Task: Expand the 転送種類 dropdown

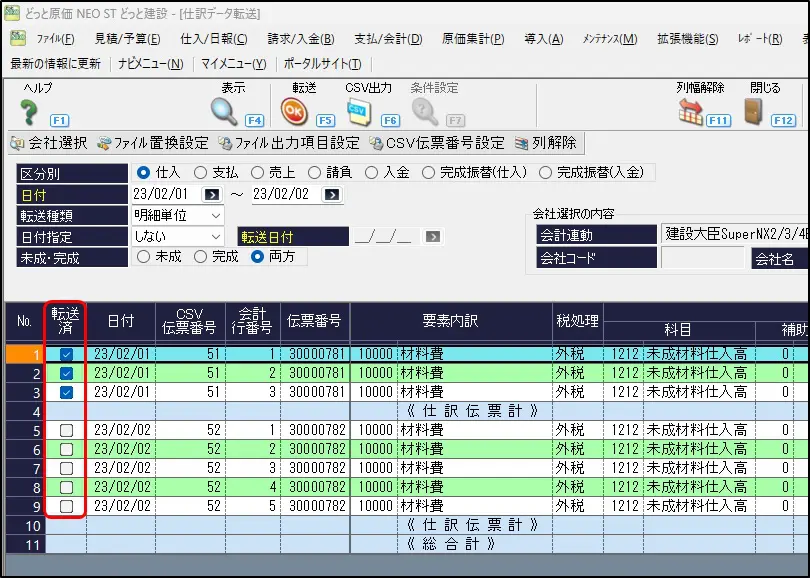Action: [x=216, y=215]
